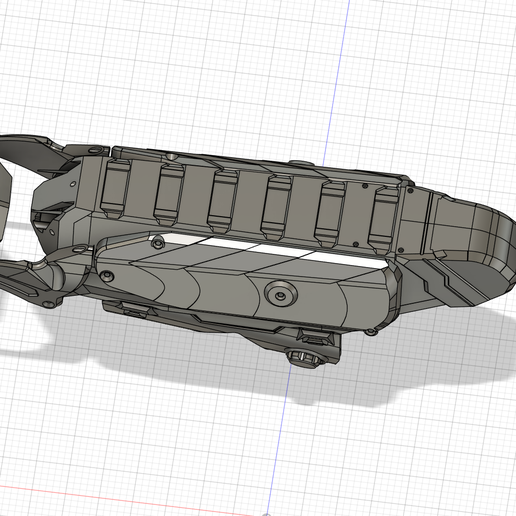Select the large round recessed boss on side panel

(x=281, y=293)
